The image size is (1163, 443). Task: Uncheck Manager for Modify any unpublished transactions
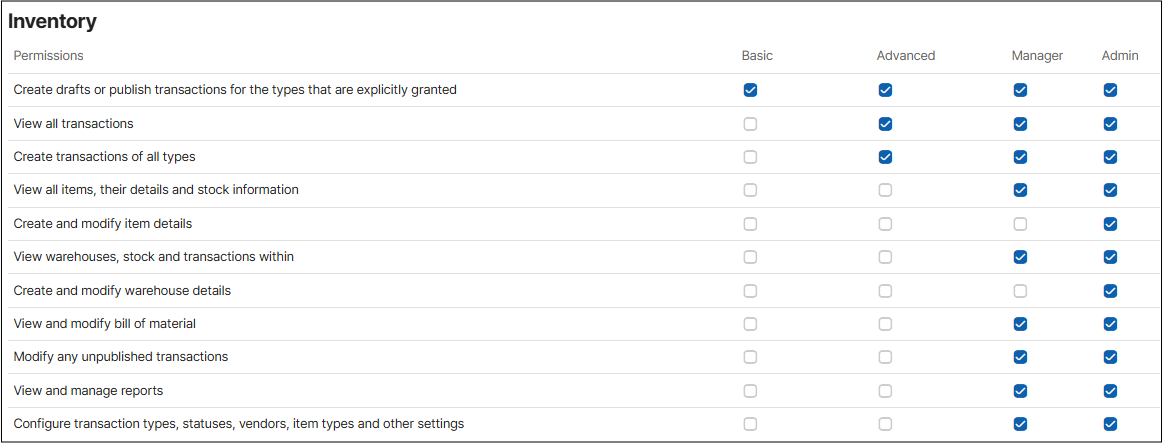pyautogui.click(x=1020, y=357)
